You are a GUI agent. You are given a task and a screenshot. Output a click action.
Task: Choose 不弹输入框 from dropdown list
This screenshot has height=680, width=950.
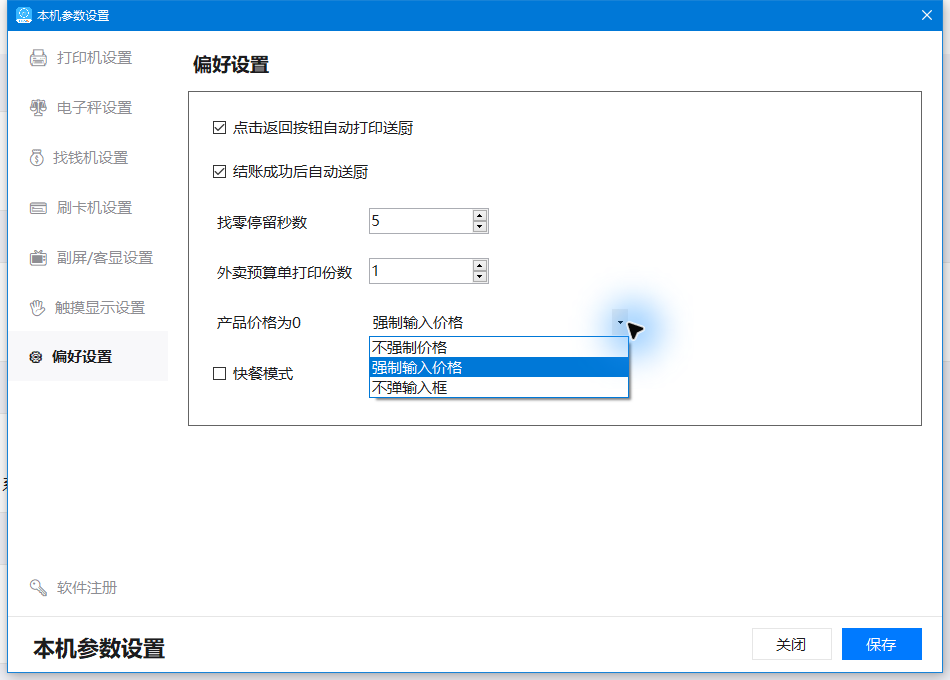tap(499, 387)
